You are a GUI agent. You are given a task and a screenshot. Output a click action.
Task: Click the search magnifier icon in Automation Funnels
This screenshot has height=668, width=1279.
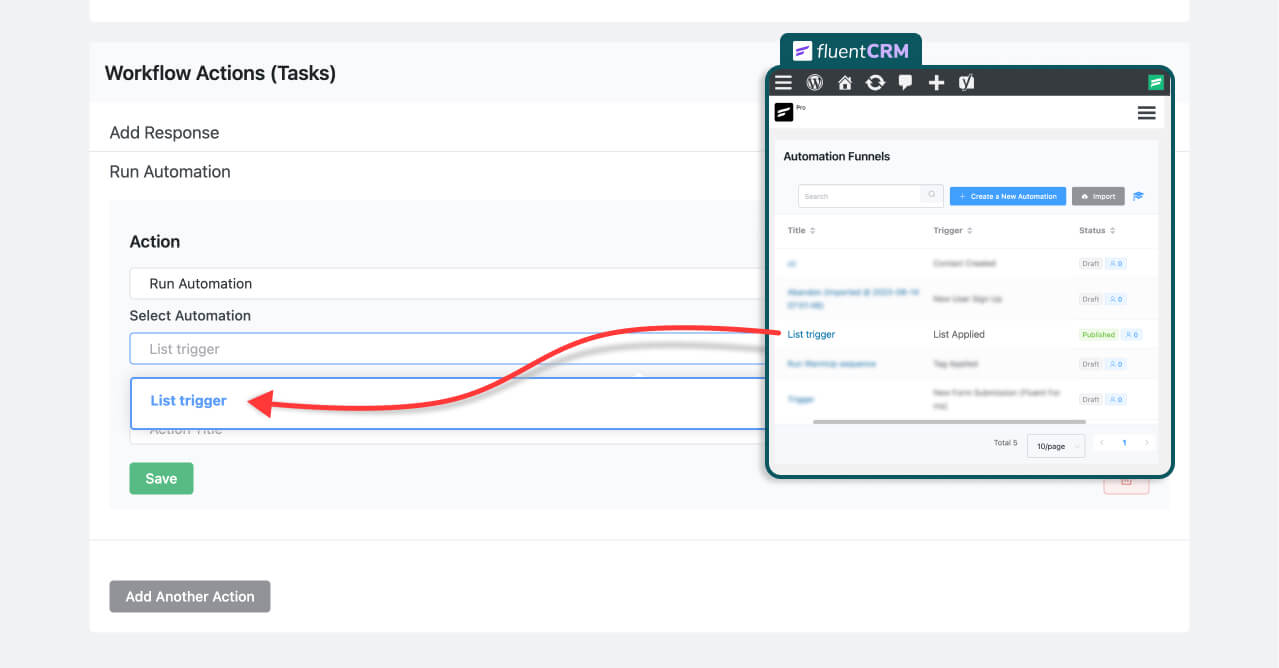(932, 196)
